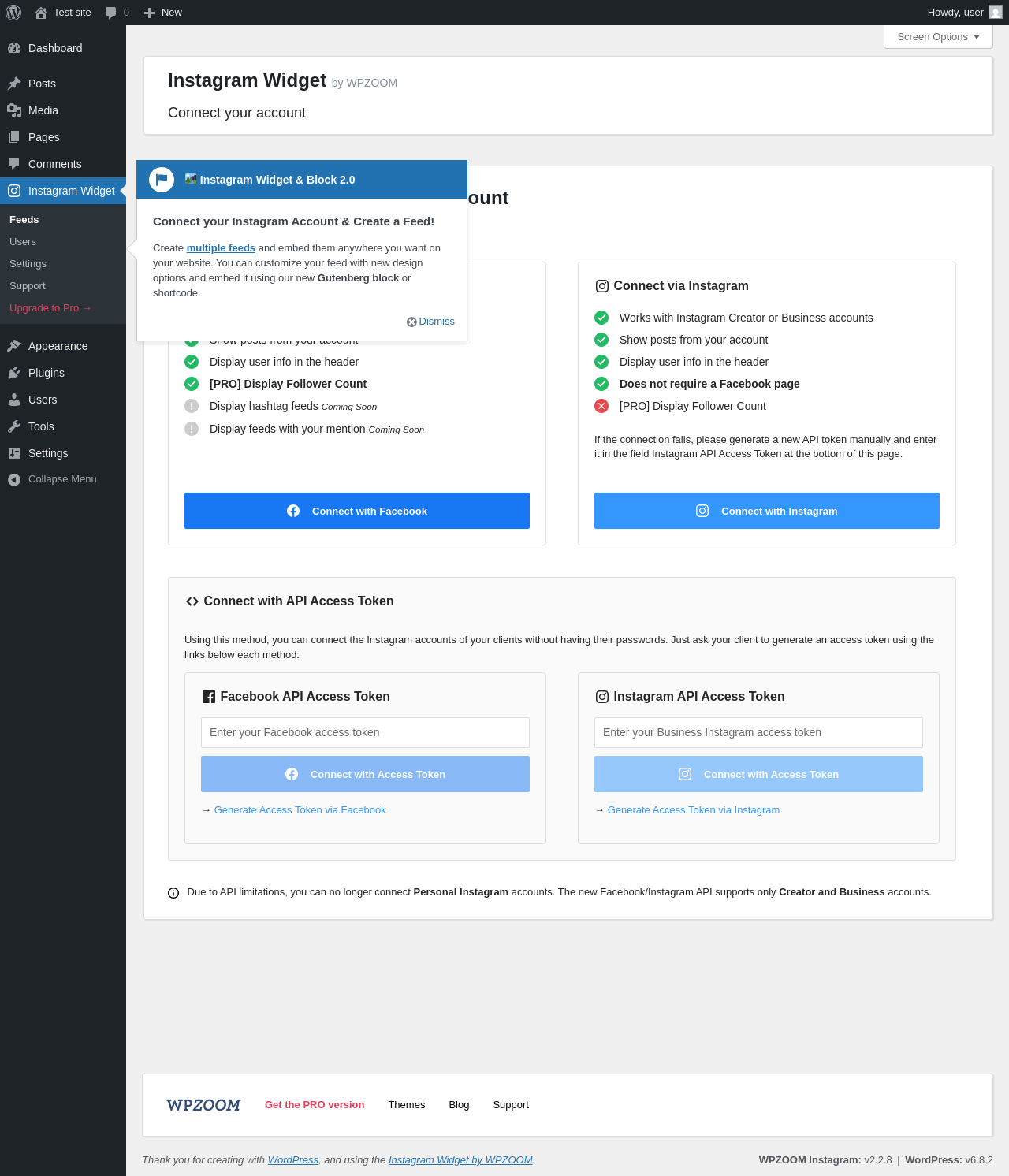Screen dimensions: 1009x1176
Task: Open Comments menu in sidebar
Action: click(63, 164)
